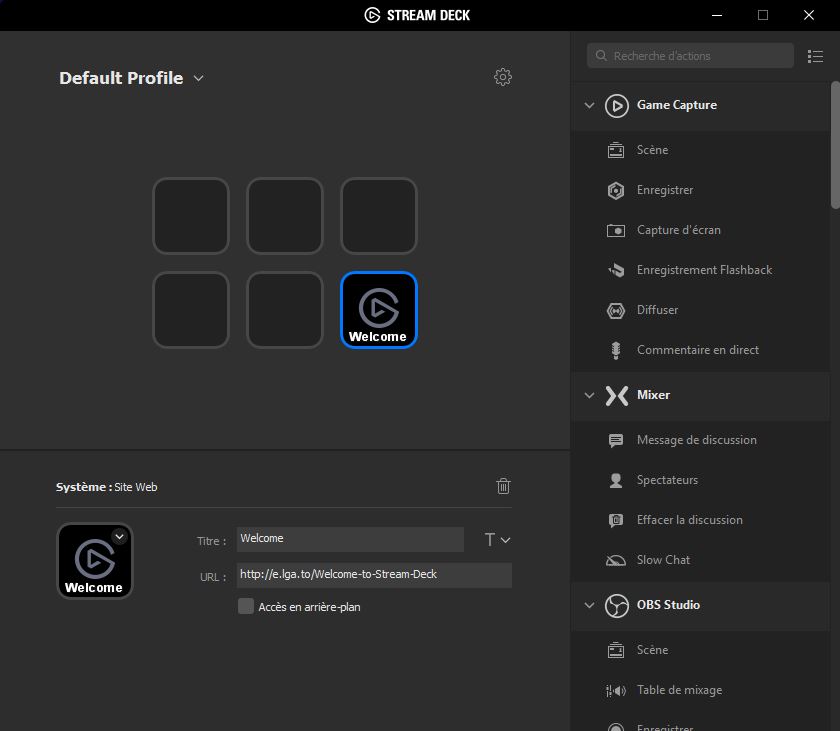Delete the Welcome action with trash icon
The image size is (840, 731).
[503, 486]
